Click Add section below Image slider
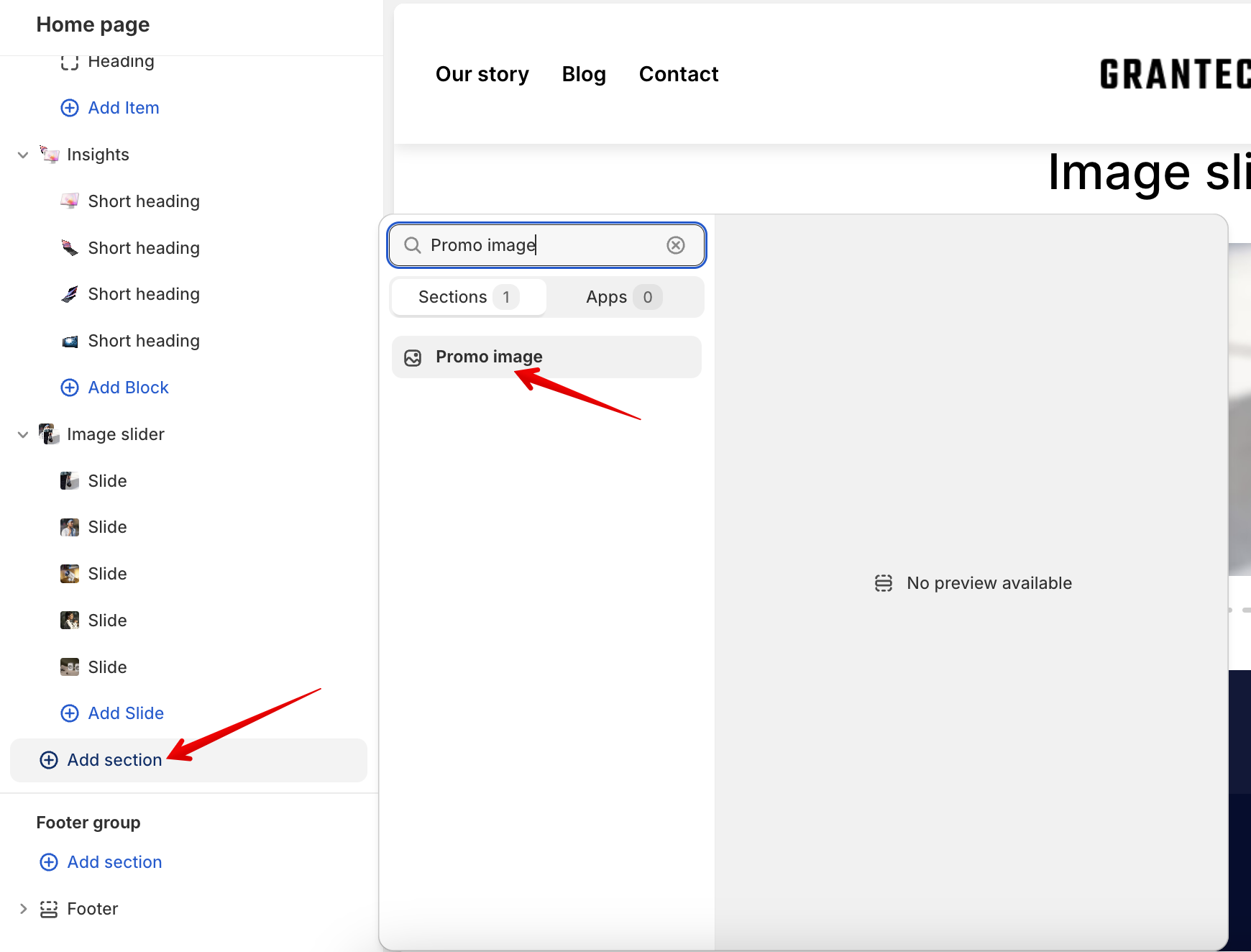1251x952 pixels. click(114, 760)
